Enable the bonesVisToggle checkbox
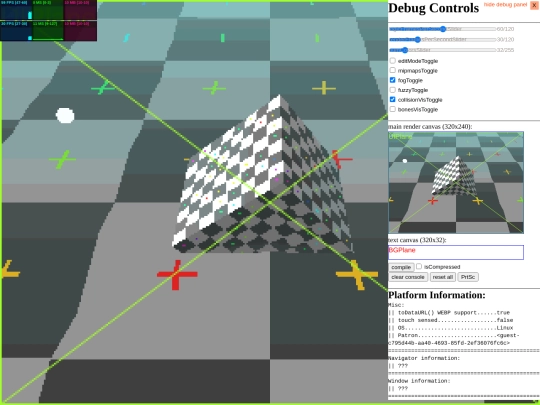 point(393,109)
